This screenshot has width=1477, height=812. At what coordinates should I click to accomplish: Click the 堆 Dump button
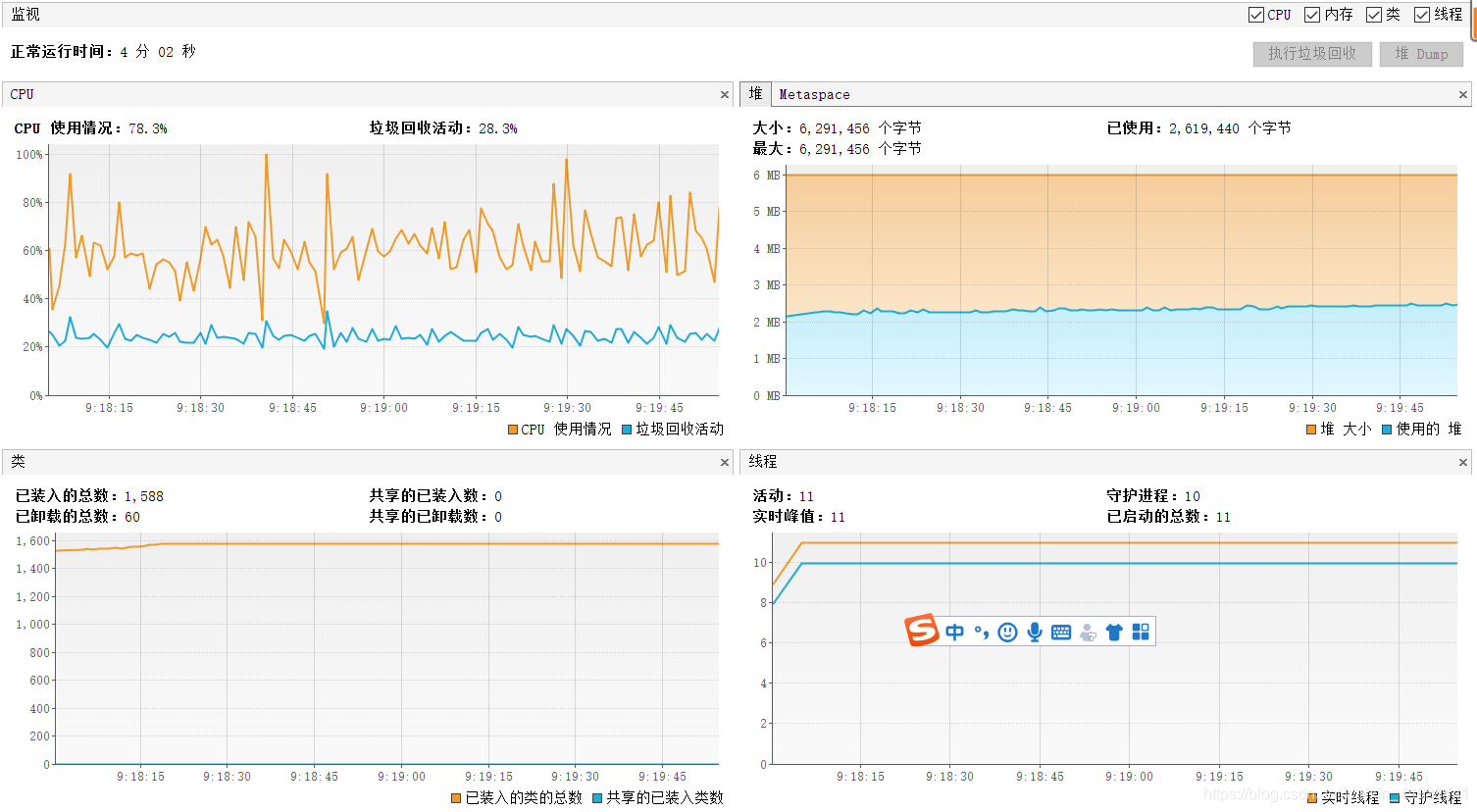point(1421,54)
